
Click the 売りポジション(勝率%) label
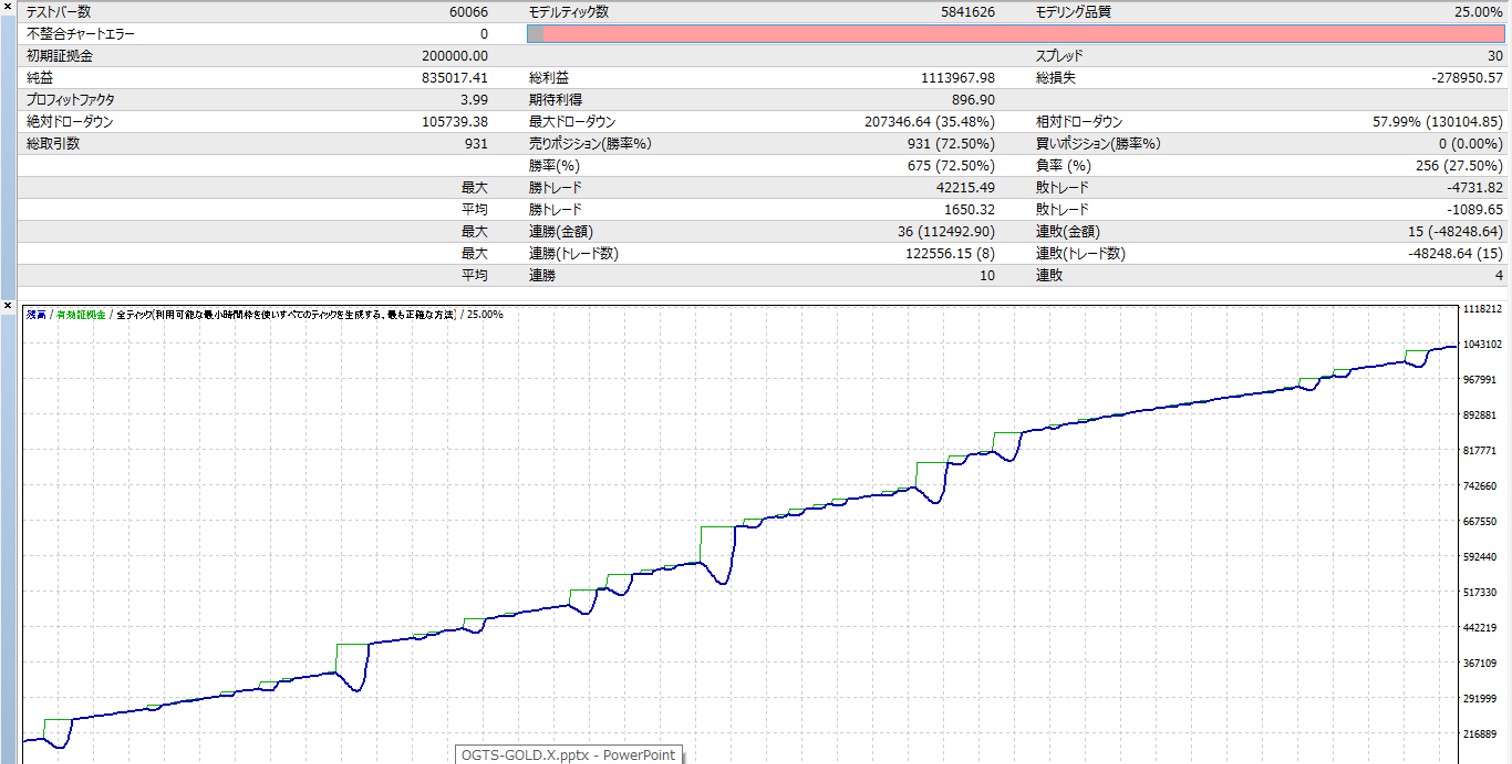590,144
